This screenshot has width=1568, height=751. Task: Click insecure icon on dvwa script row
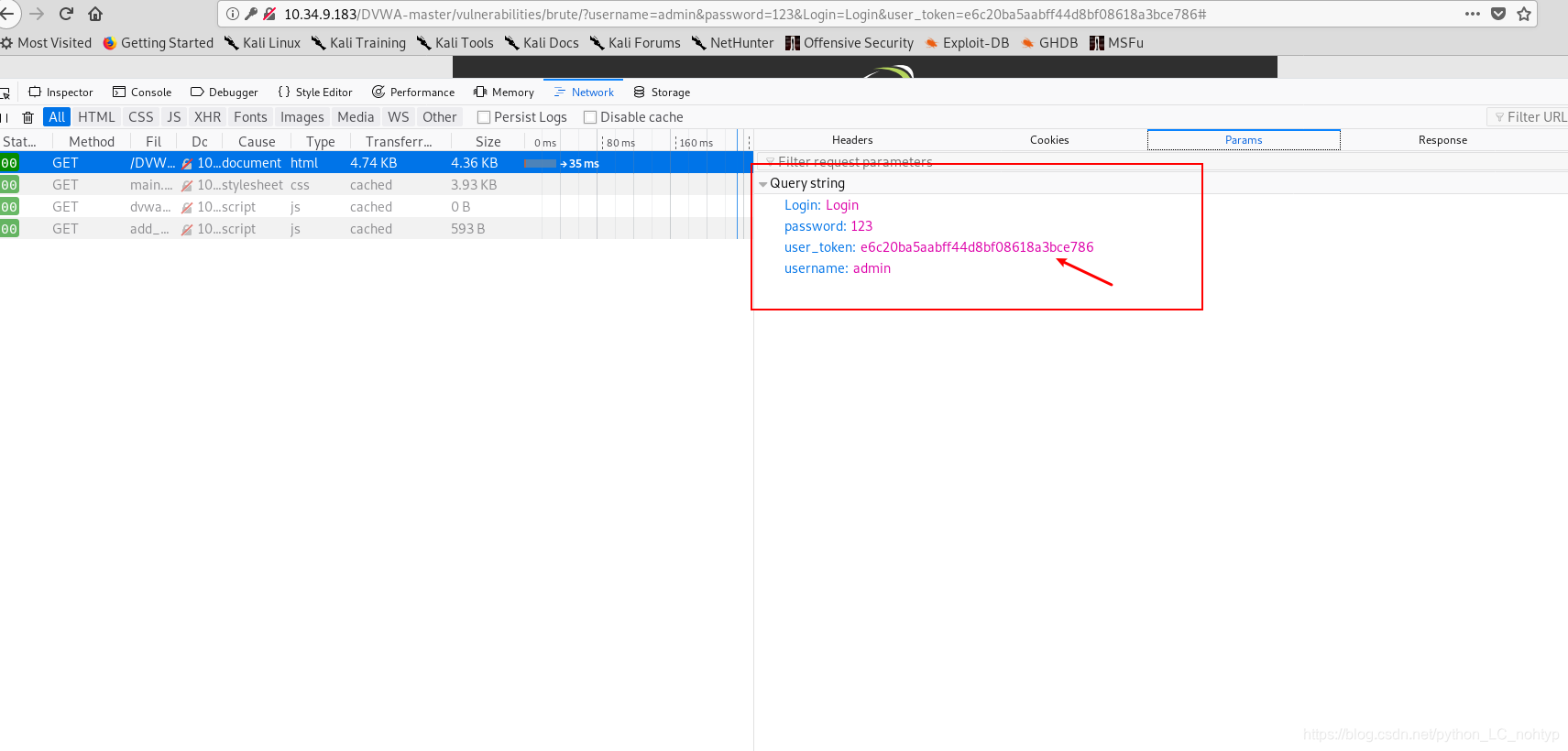click(187, 208)
